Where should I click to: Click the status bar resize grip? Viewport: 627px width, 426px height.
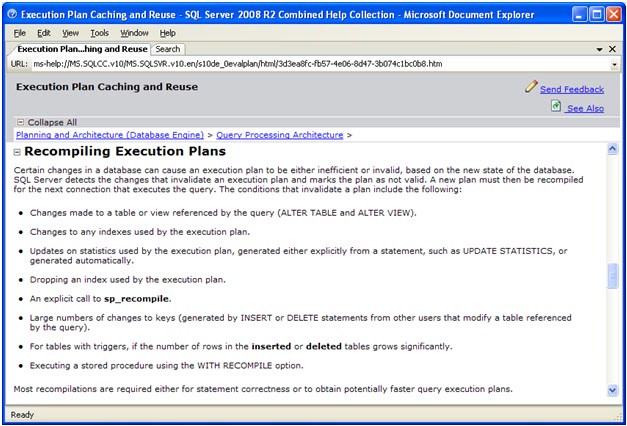617,416
